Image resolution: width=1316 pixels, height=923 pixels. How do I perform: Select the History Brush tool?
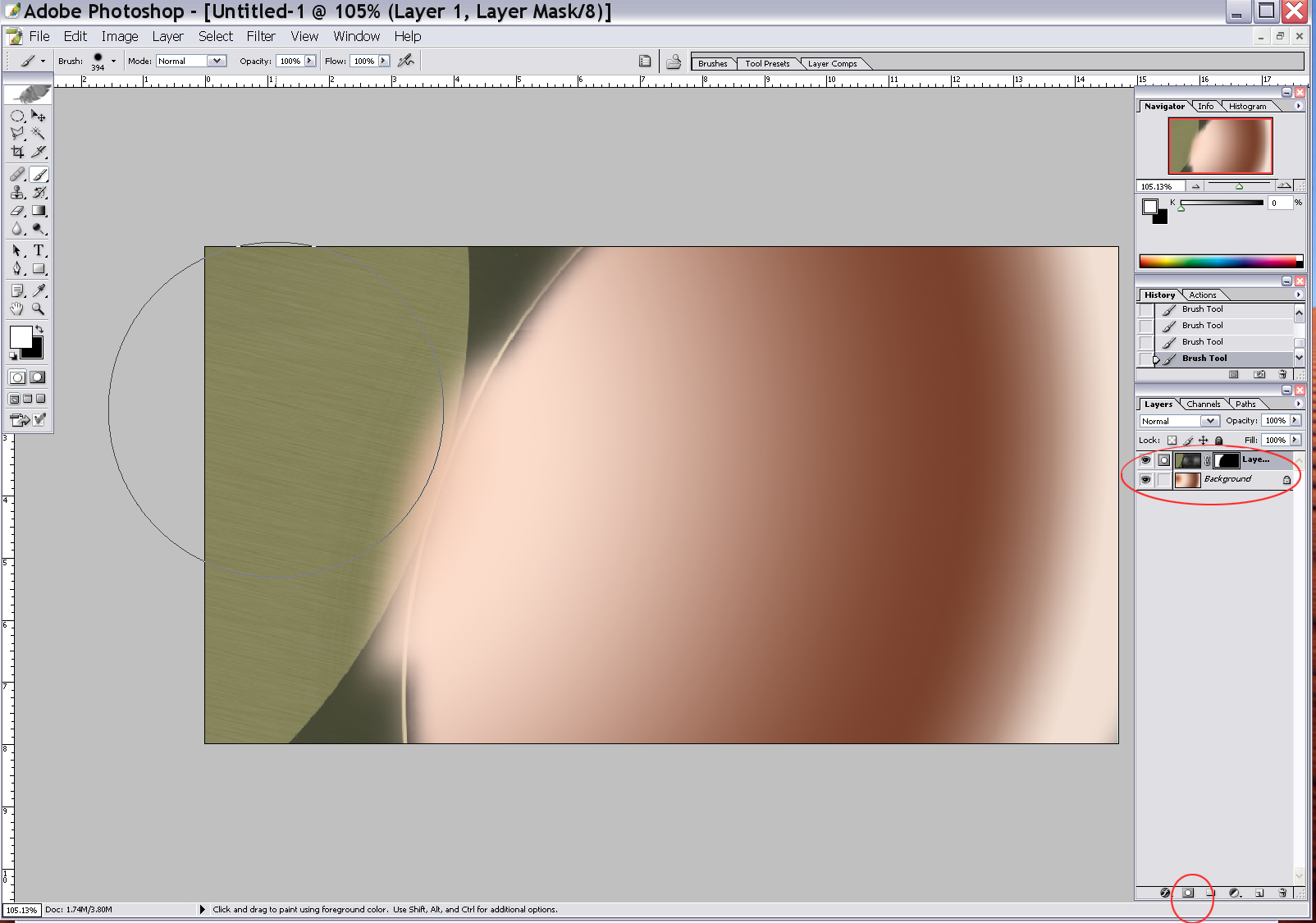coord(39,193)
